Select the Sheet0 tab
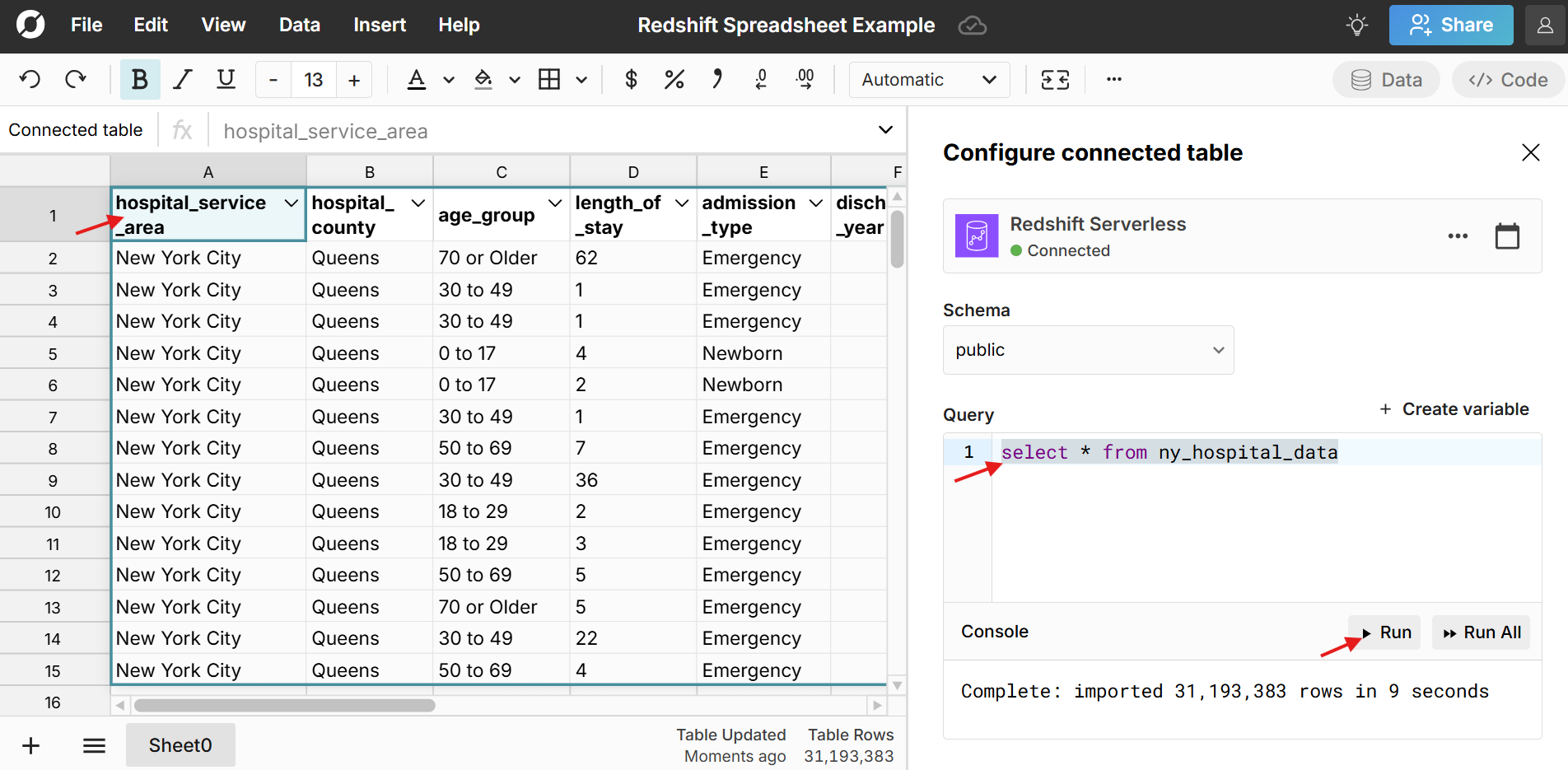1568x770 pixels. coord(180,745)
